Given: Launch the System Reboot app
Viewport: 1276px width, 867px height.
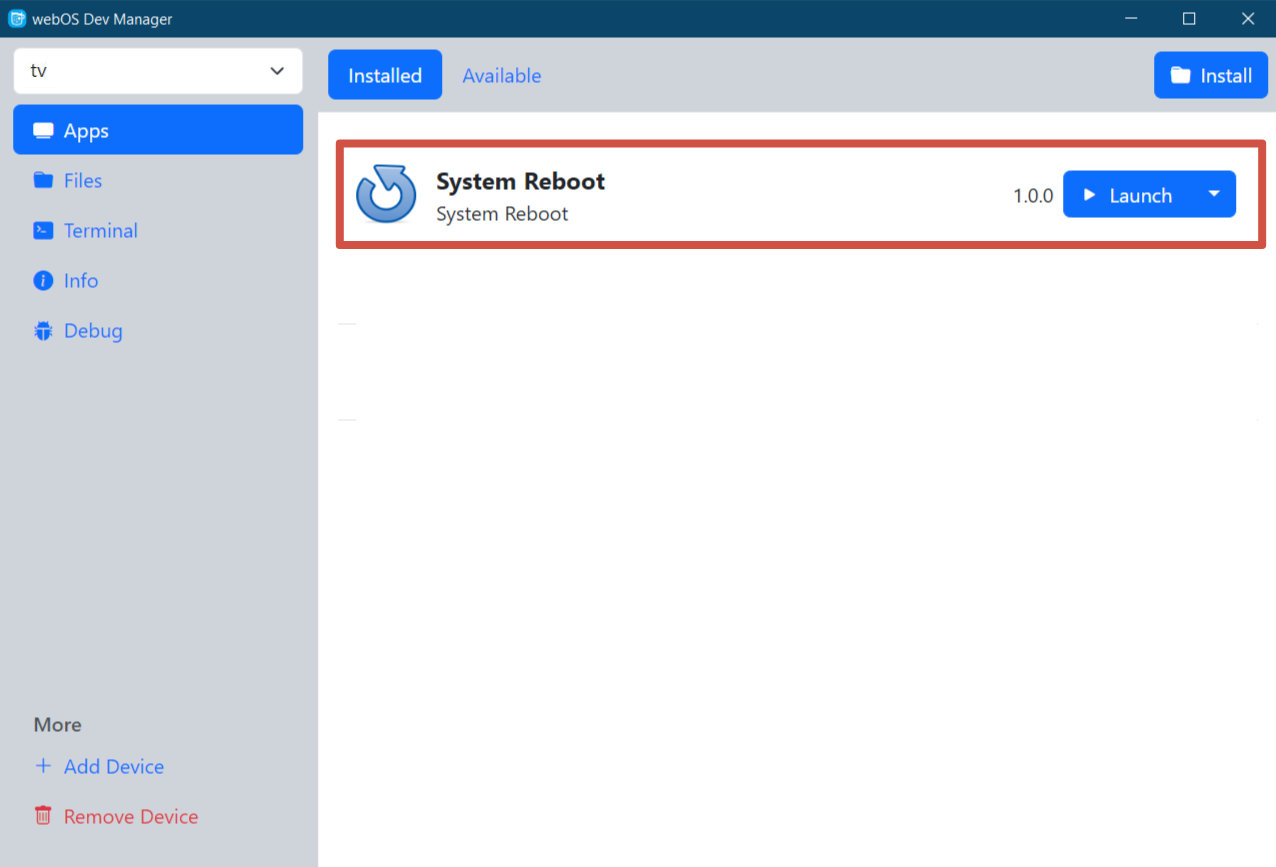Looking at the screenshot, I should 1127,195.
